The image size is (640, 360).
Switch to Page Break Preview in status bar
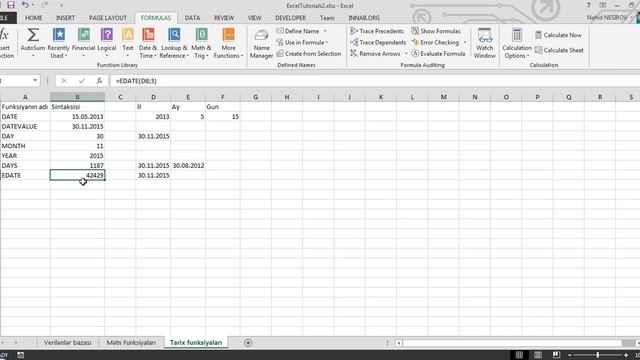coord(556,355)
